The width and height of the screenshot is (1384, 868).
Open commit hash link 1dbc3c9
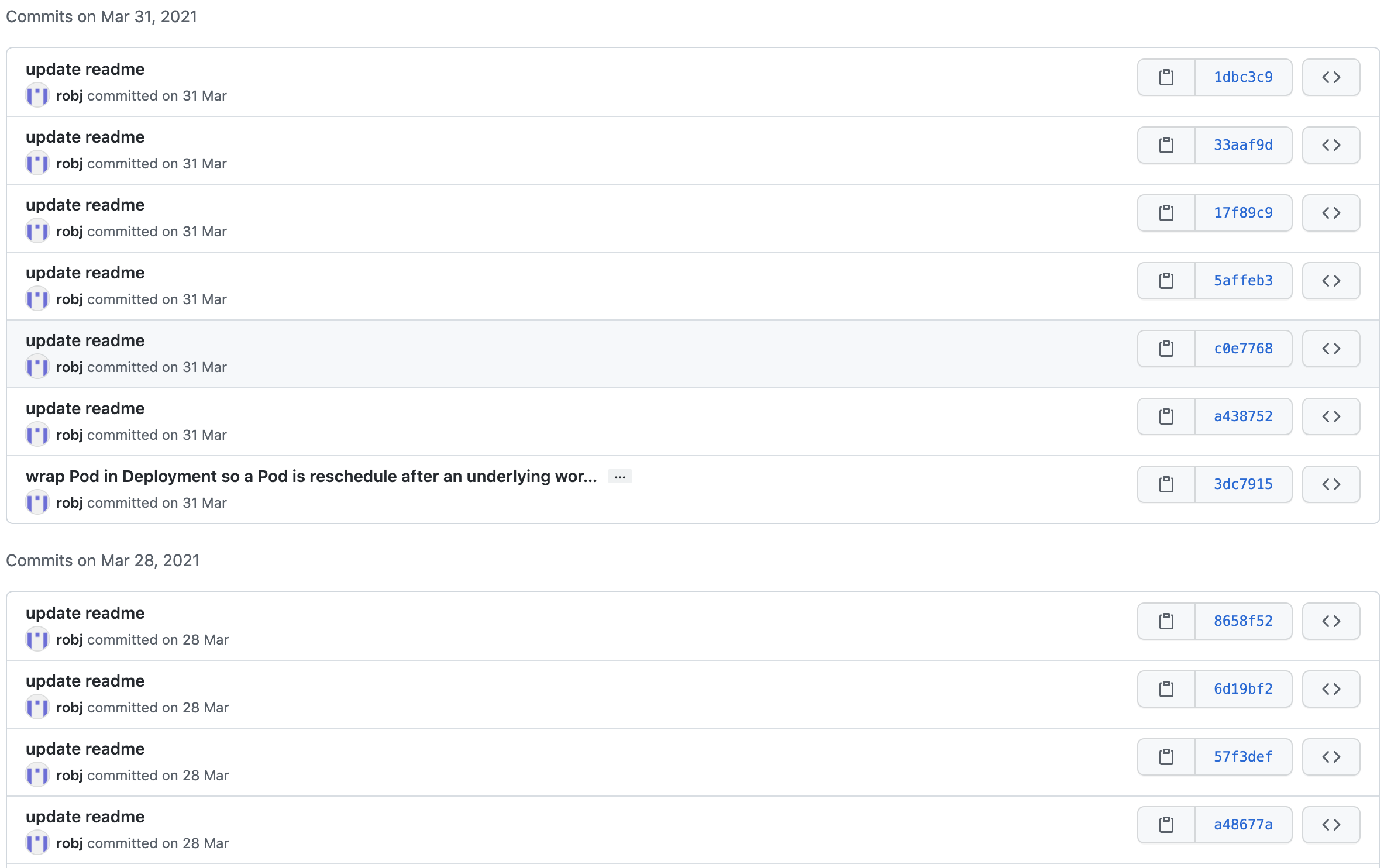(x=1243, y=77)
